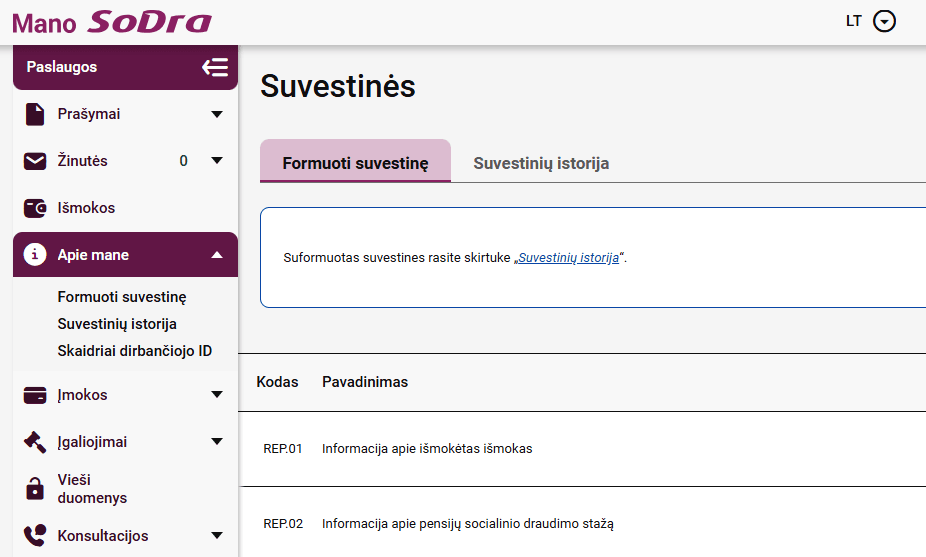This screenshot has height=557, width=926.
Task: Click the Įmokos card icon
Action: click(x=35, y=395)
